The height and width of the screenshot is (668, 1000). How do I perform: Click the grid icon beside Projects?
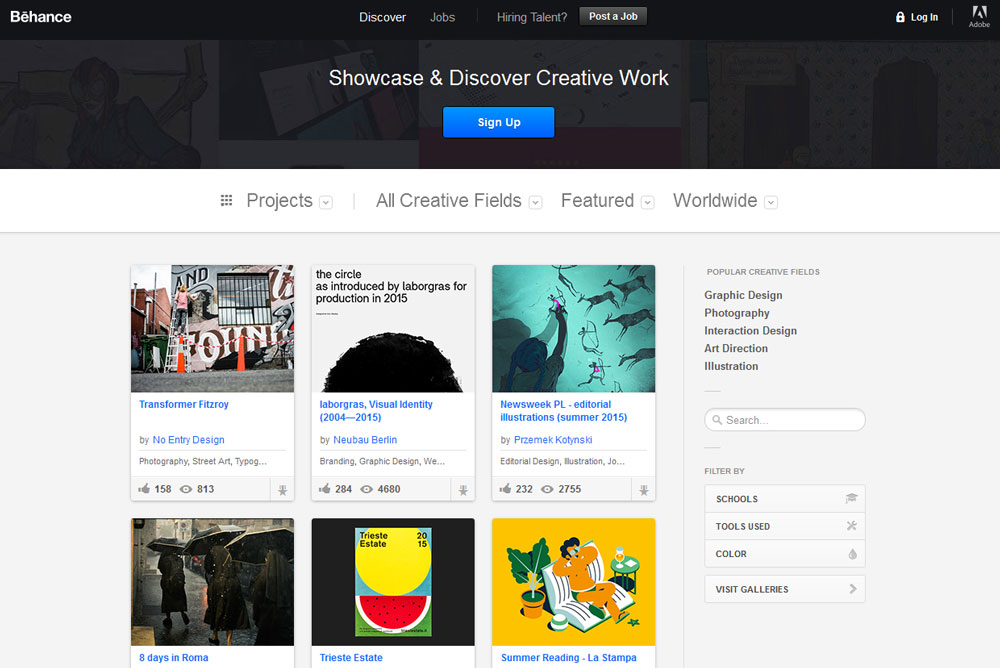(x=226, y=200)
